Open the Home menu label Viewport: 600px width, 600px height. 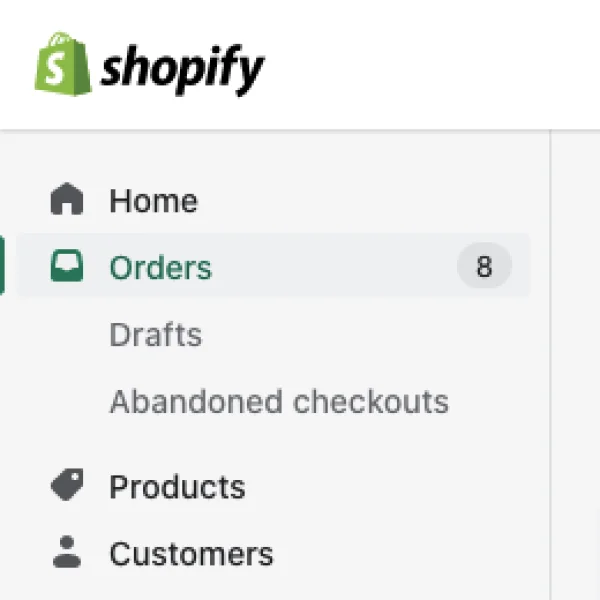click(153, 201)
